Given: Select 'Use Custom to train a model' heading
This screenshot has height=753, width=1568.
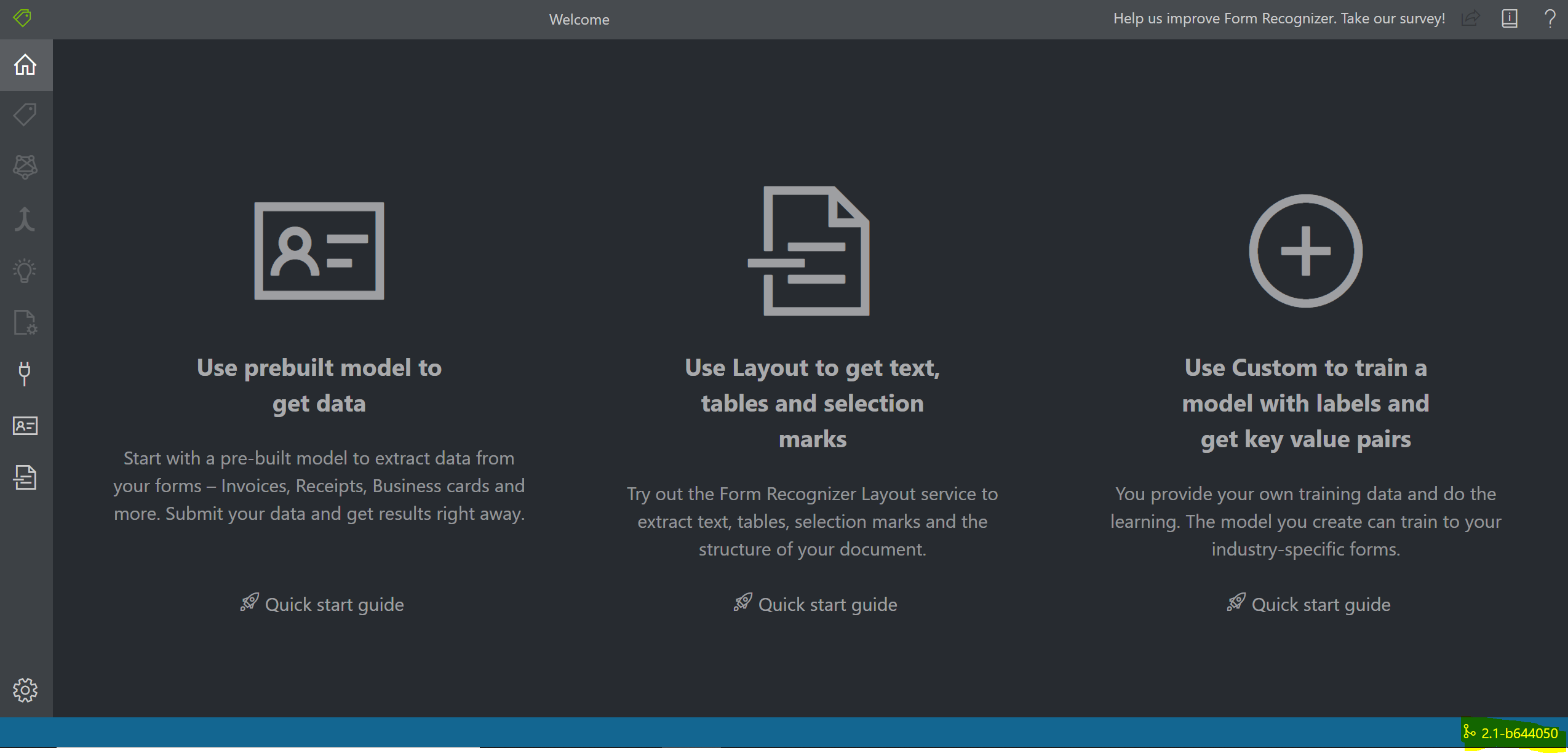Looking at the screenshot, I should point(1305,404).
